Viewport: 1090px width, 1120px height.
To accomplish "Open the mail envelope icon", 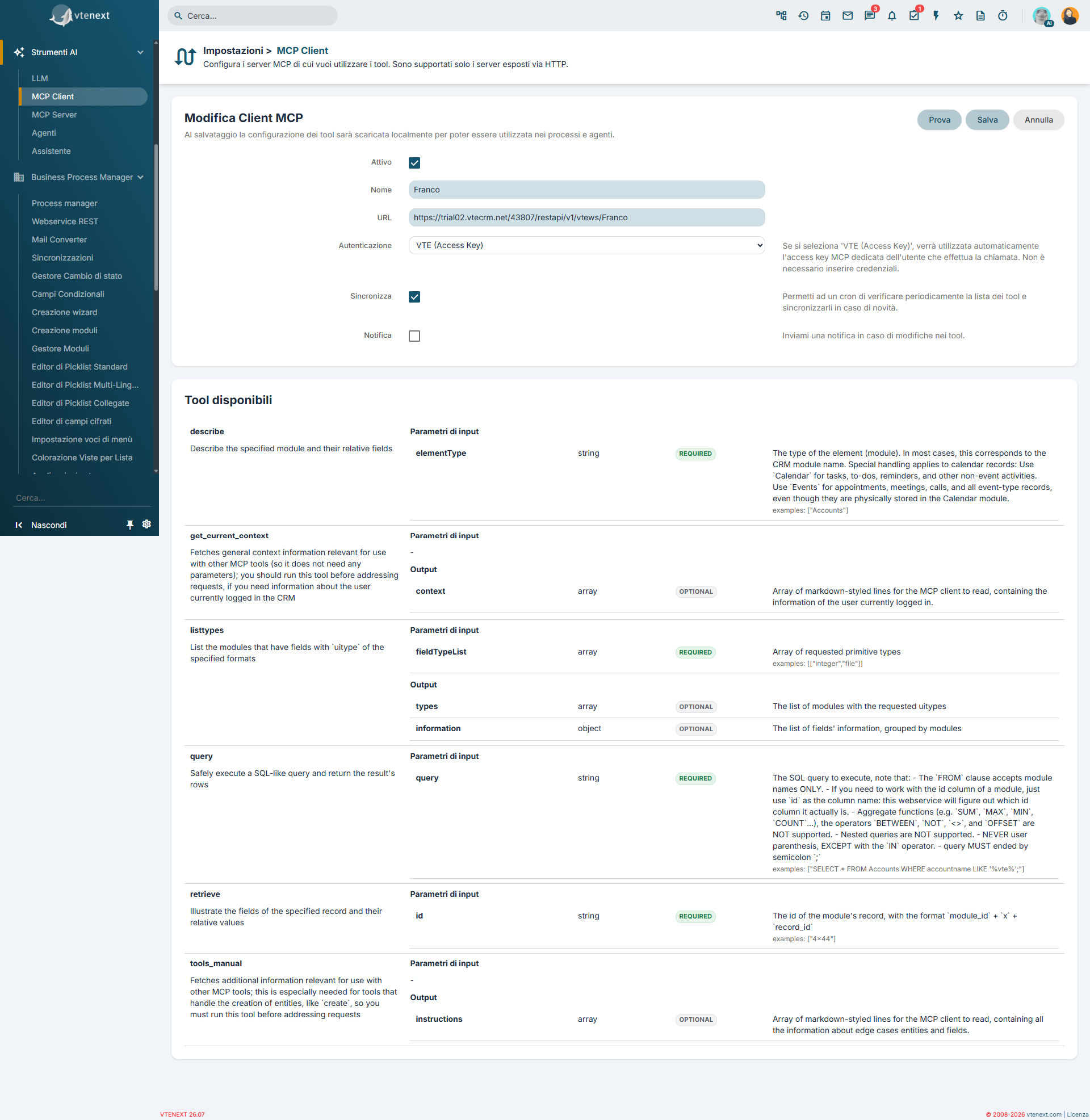I will pyautogui.click(x=848, y=15).
